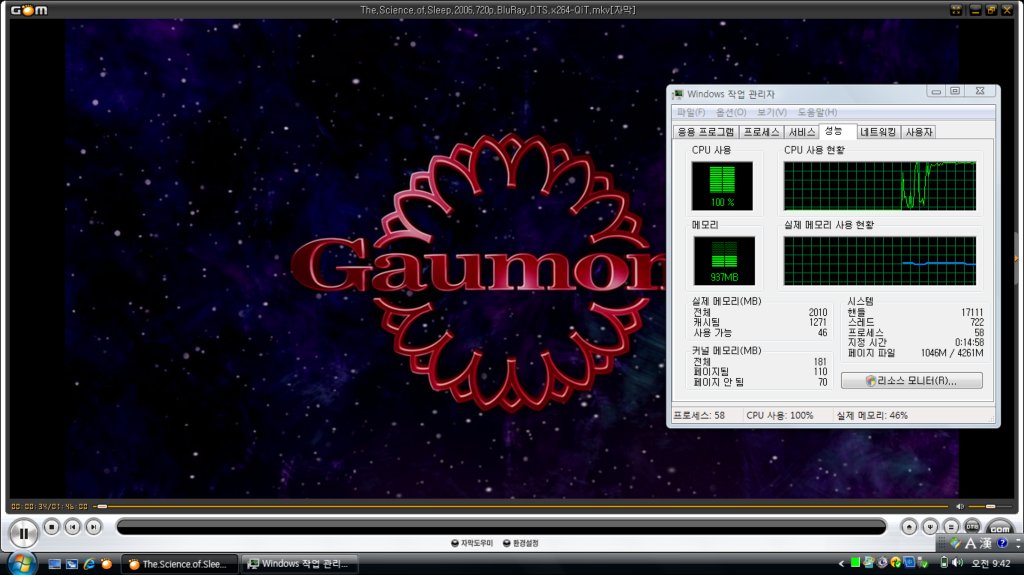The height and width of the screenshot is (575, 1024).
Task: Open the control panel round button
Action: (930, 527)
